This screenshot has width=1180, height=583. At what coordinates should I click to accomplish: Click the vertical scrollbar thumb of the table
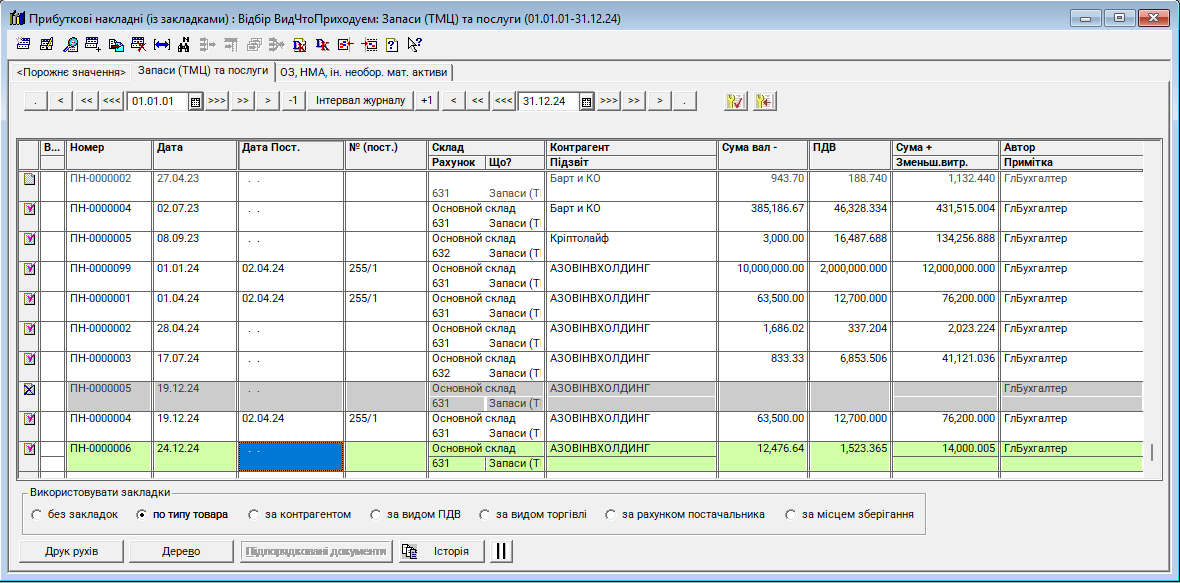tap(1151, 452)
